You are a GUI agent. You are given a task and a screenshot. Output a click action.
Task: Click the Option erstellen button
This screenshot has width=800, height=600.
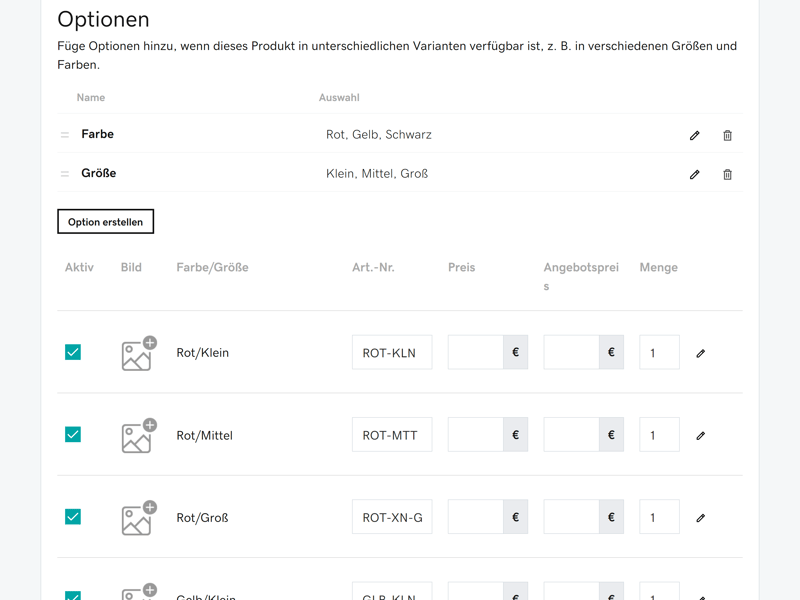click(105, 222)
